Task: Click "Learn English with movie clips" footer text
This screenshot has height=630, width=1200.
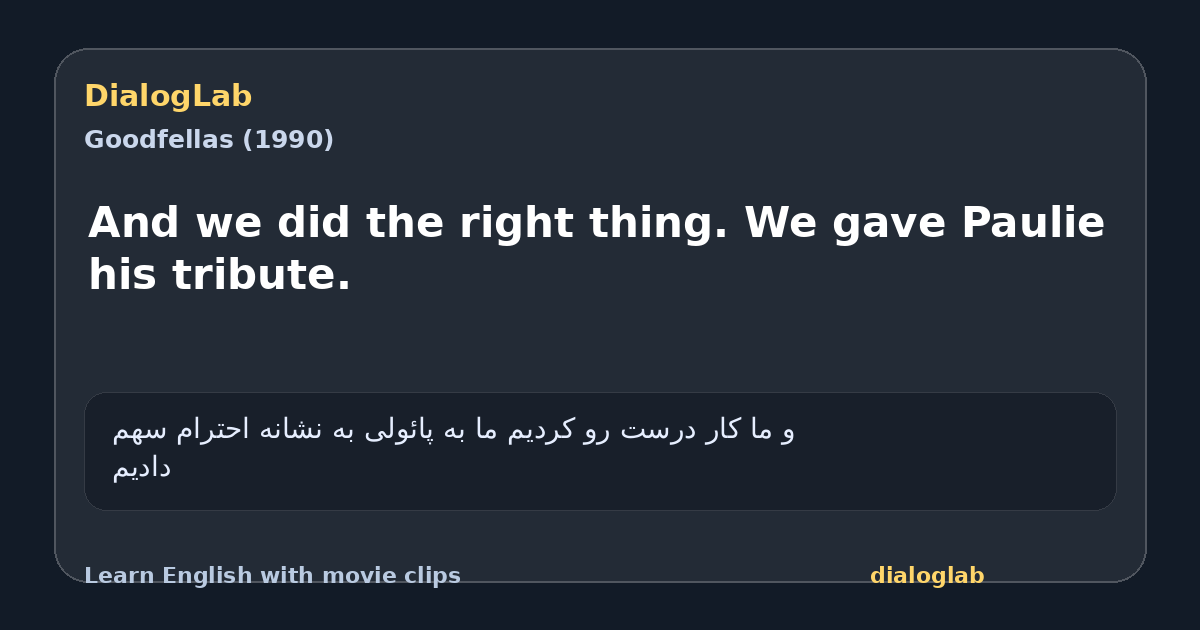Action: point(272,576)
